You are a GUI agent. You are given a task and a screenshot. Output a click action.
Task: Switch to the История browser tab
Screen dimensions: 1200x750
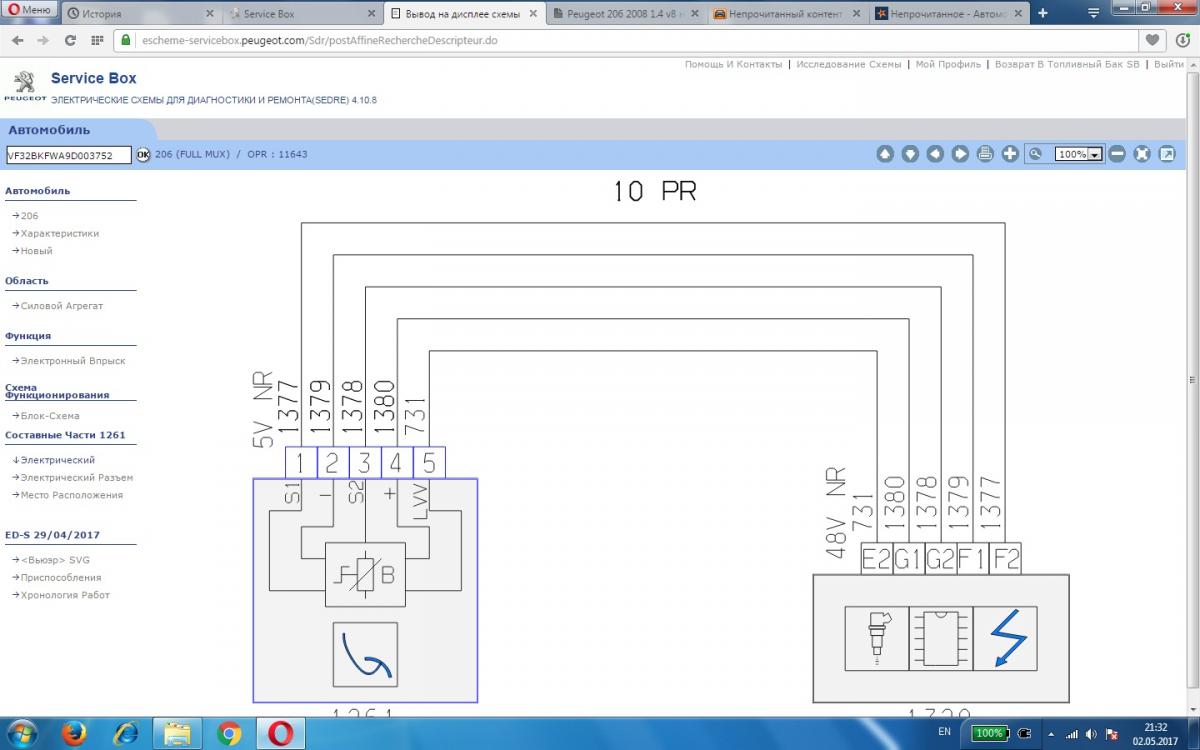click(139, 14)
